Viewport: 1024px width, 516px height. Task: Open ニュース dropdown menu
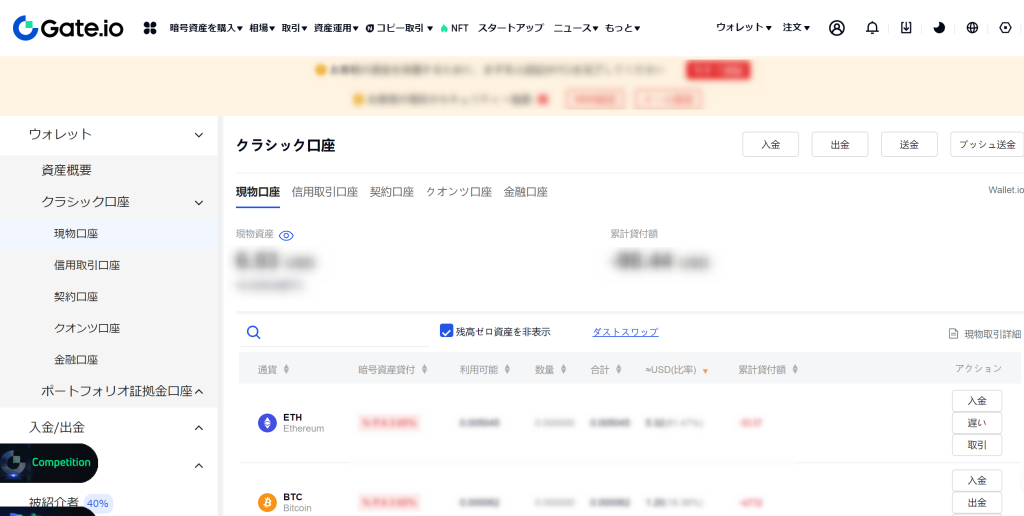click(x=575, y=28)
